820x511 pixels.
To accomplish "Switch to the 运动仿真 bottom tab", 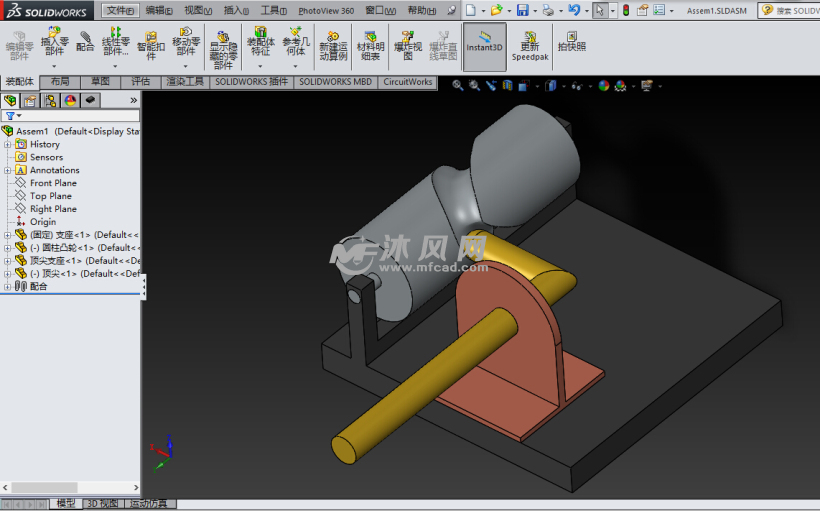I will pyautogui.click(x=149, y=504).
